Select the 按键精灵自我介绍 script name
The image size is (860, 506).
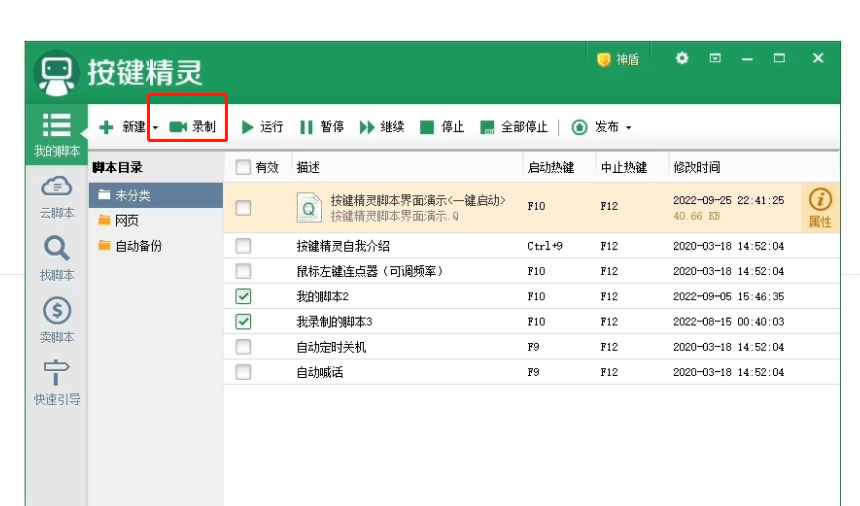click(343, 246)
